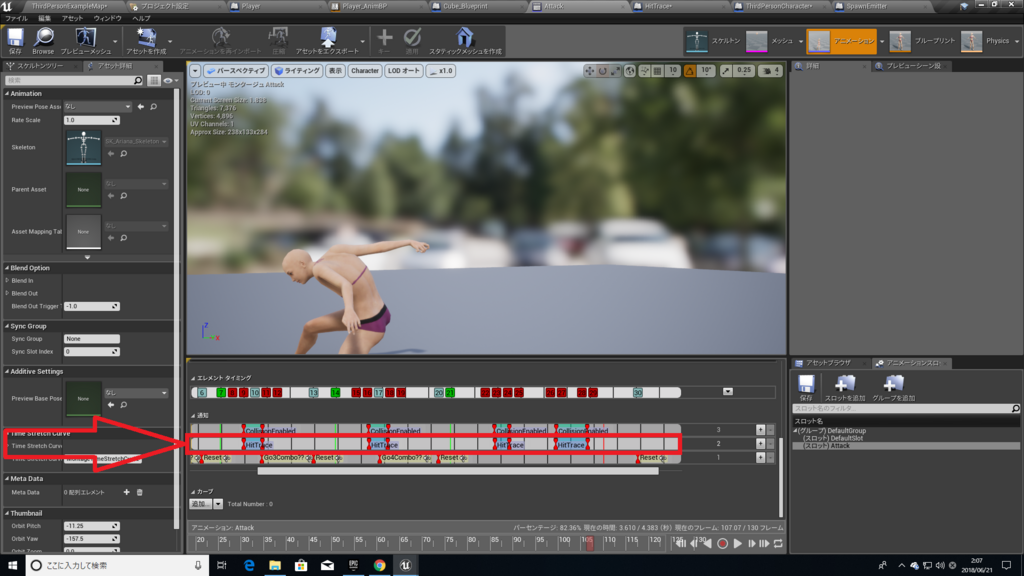Open element timing options dropdown

pyautogui.click(x=728, y=392)
